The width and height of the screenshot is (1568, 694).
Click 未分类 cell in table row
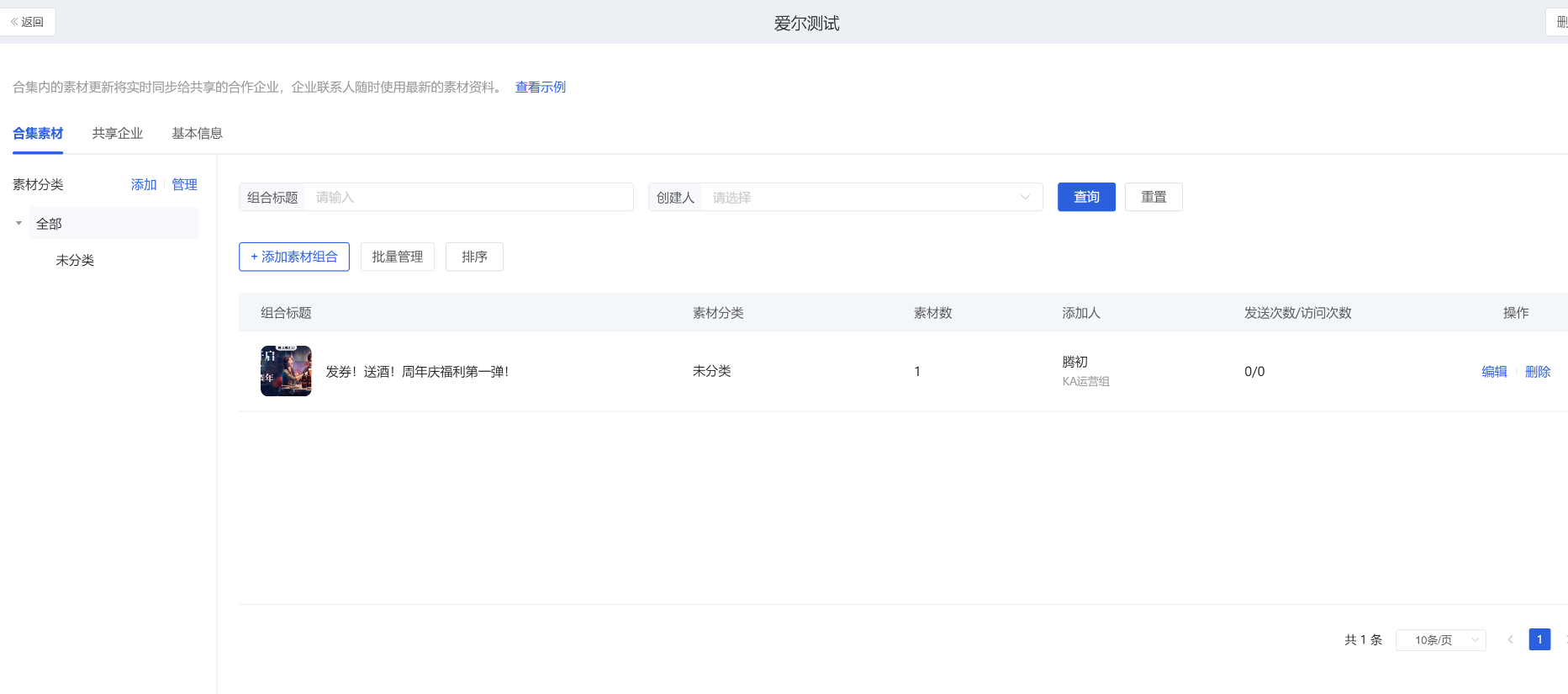[712, 371]
